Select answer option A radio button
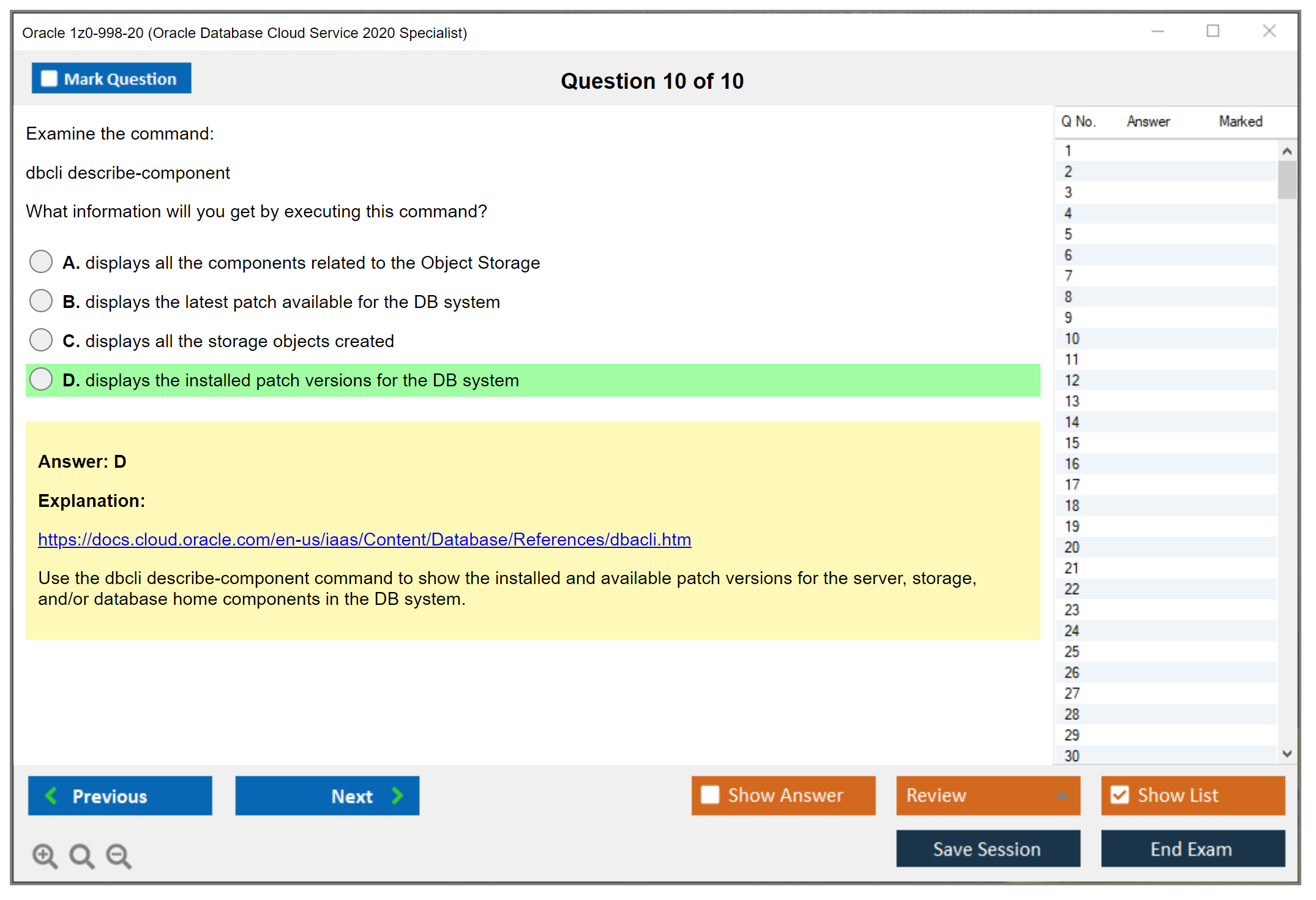The image size is (1316, 900). point(41,261)
